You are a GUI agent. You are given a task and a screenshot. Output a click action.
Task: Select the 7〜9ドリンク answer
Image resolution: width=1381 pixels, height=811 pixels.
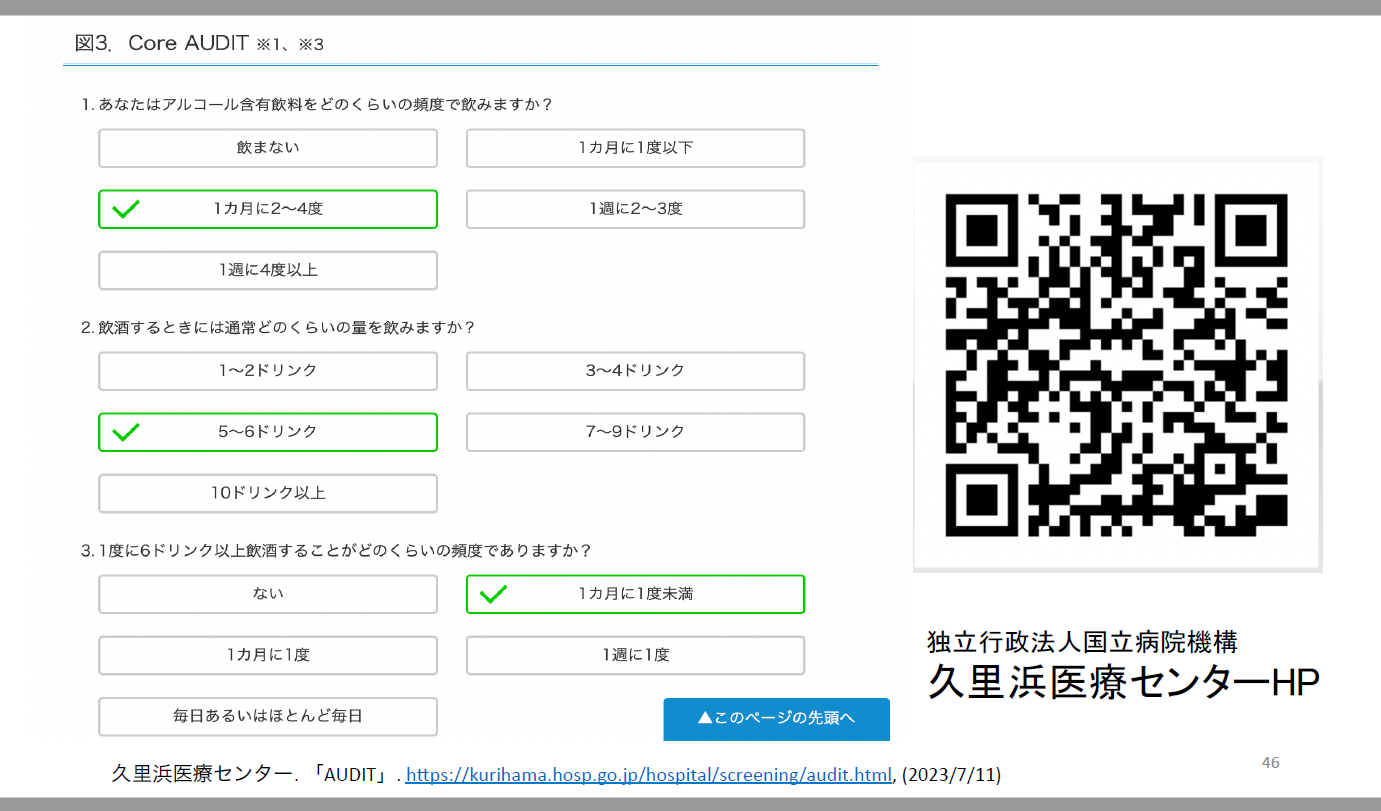coord(635,432)
